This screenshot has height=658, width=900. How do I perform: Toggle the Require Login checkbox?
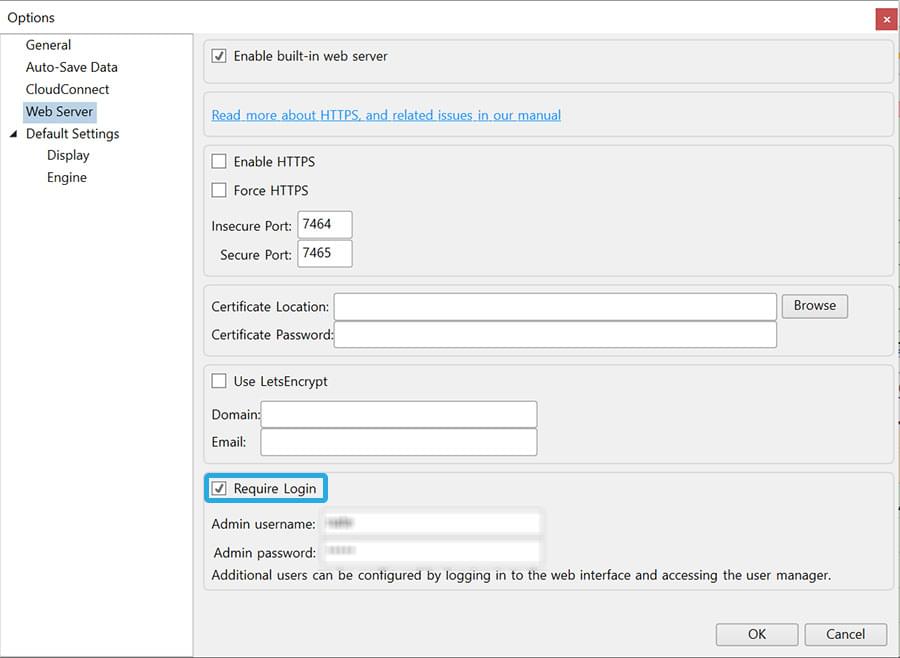(x=220, y=489)
